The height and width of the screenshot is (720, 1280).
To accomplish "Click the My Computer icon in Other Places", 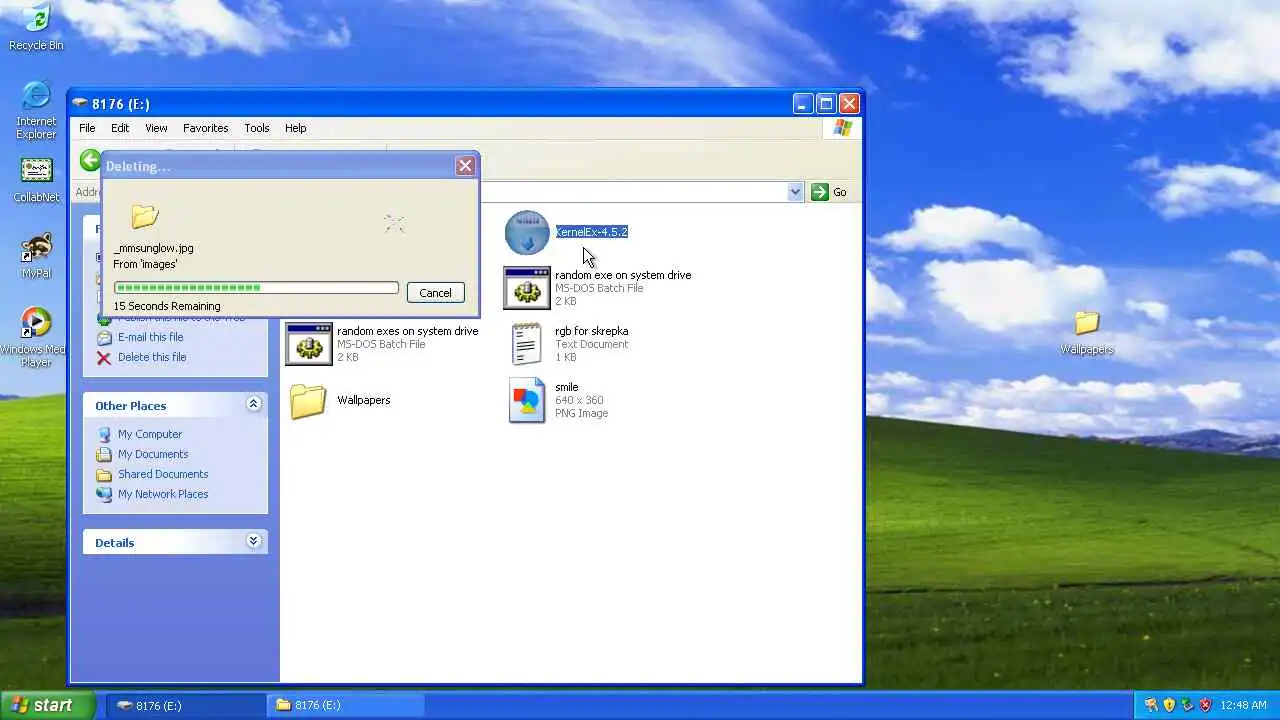I will [x=104, y=434].
